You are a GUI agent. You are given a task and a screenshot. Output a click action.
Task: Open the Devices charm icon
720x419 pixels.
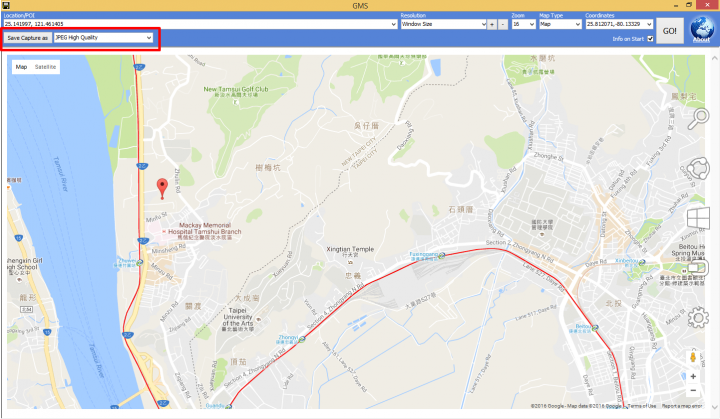(x=698, y=267)
